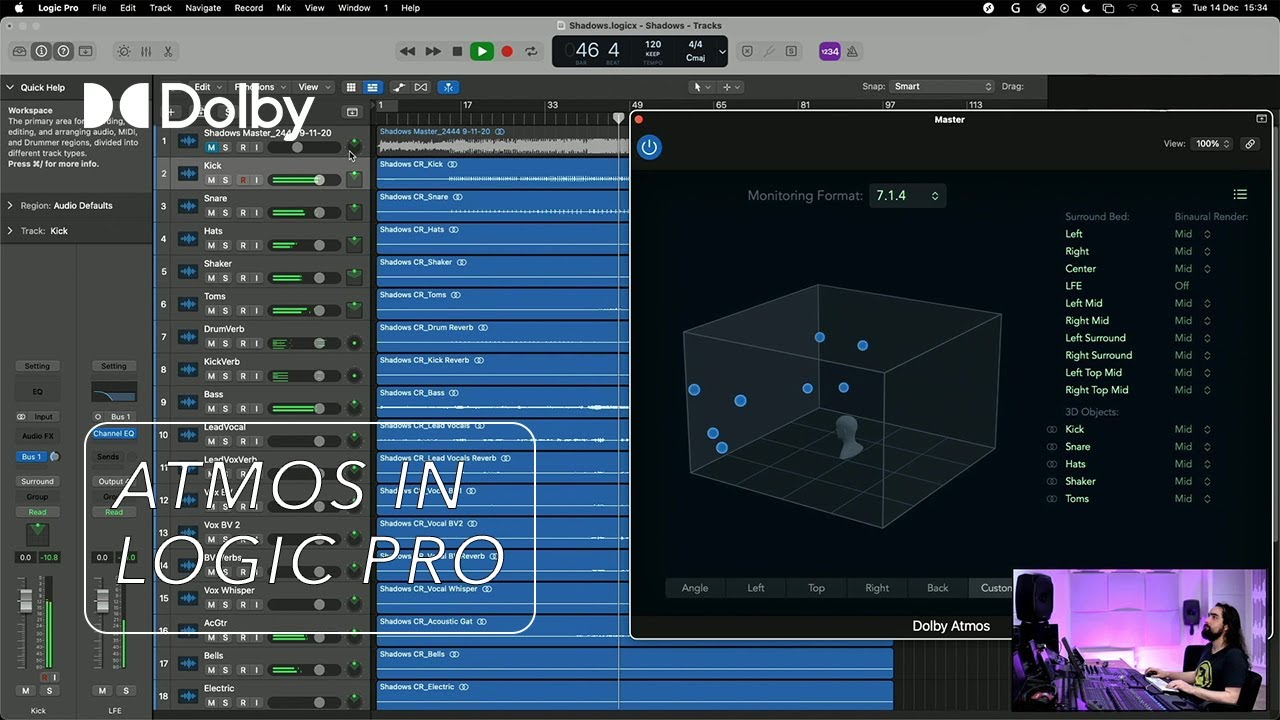Click the EQ slot on Kick channel strip
The height and width of the screenshot is (720, 1280).
(x=37, y=391)
